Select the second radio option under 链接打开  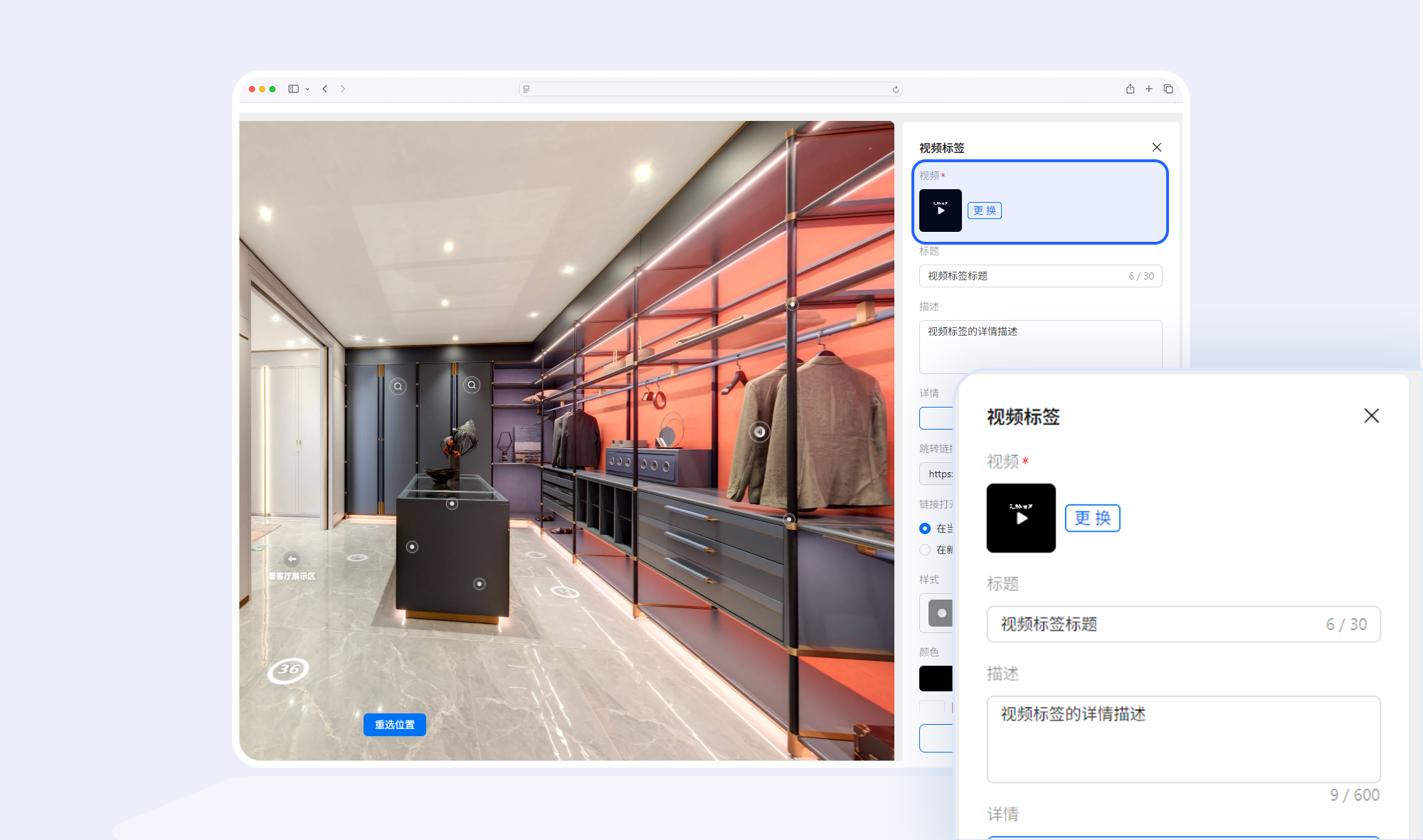click(925, 550)
